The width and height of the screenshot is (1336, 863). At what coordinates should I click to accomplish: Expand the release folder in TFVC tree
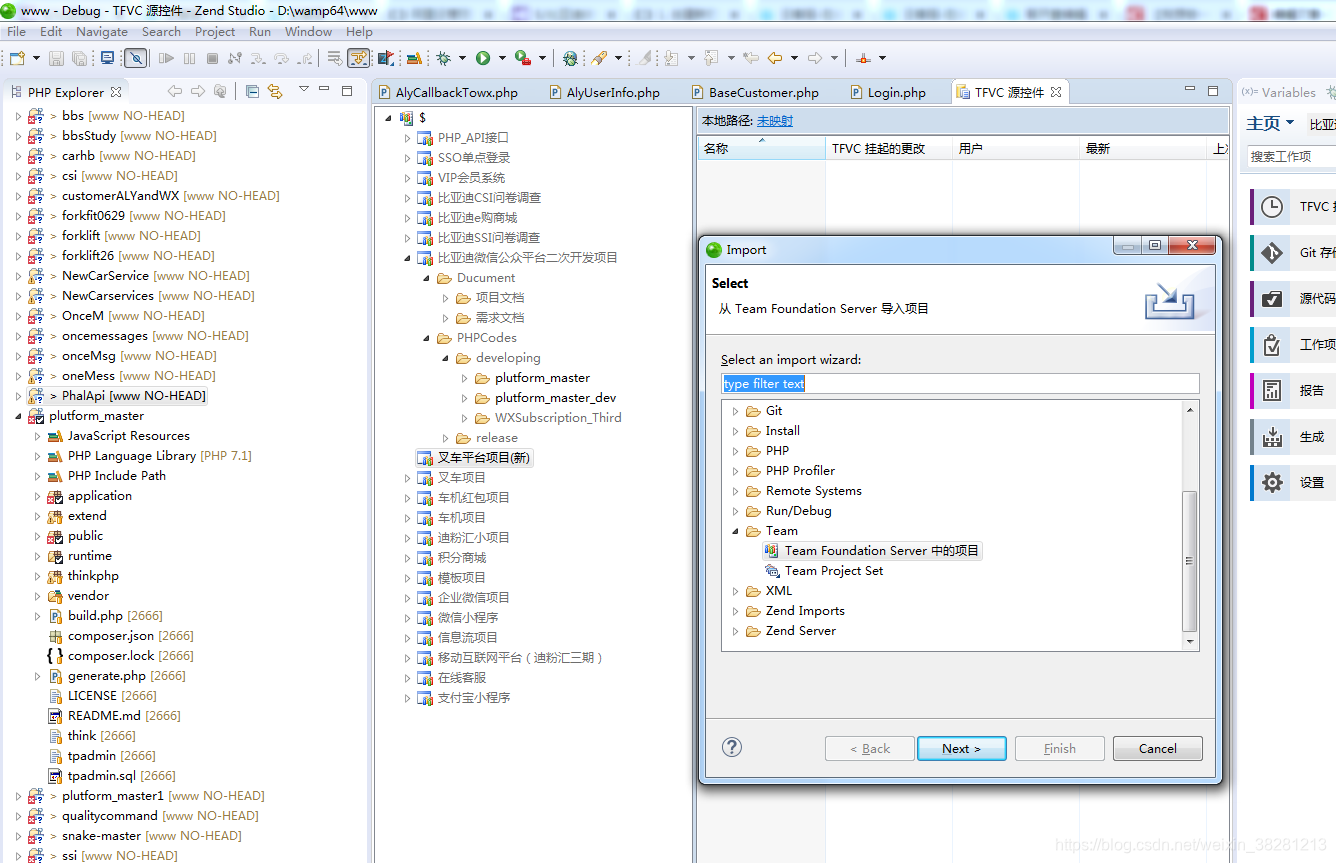point(446,438)
